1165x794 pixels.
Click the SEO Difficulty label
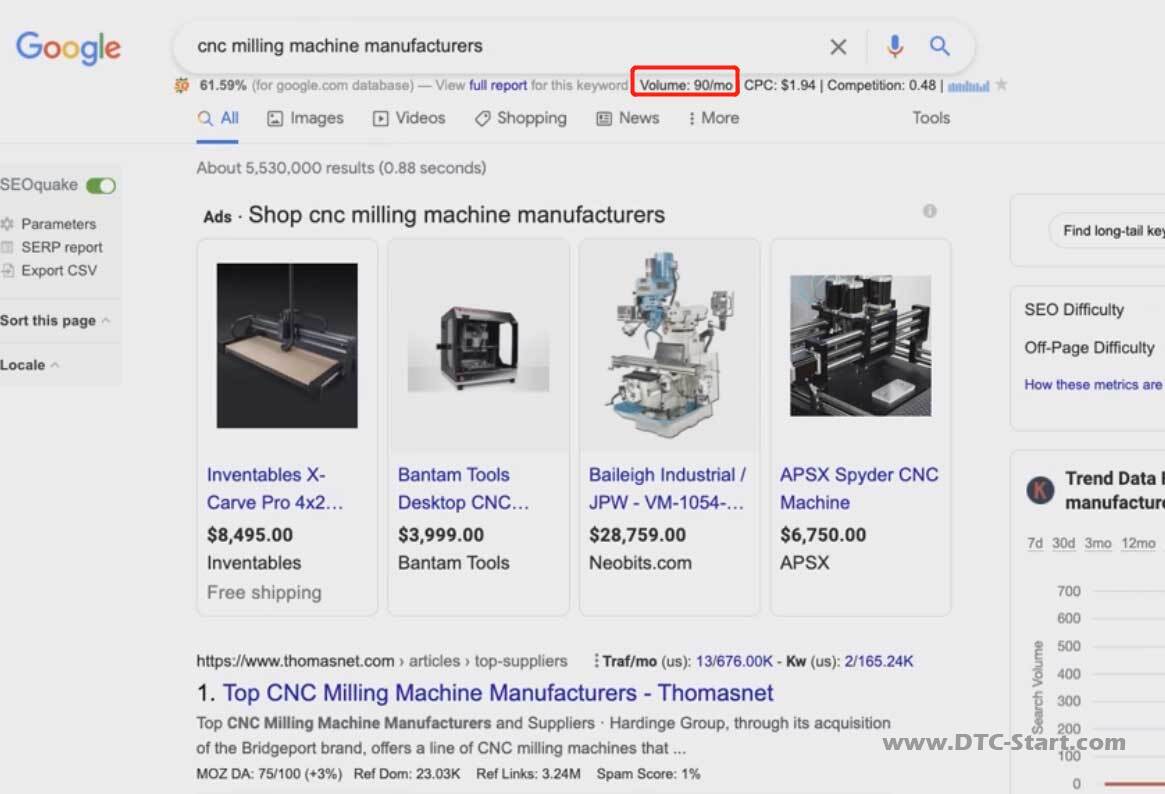point(1074,310)
